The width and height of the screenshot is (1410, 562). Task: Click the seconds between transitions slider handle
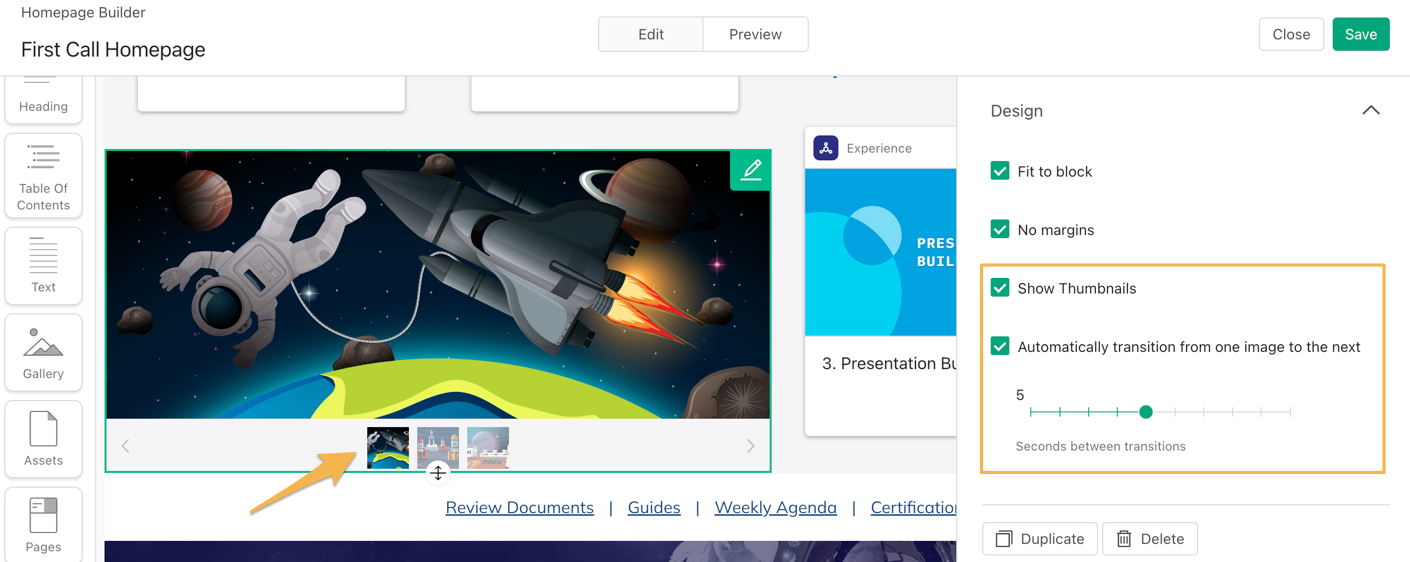1146,412
